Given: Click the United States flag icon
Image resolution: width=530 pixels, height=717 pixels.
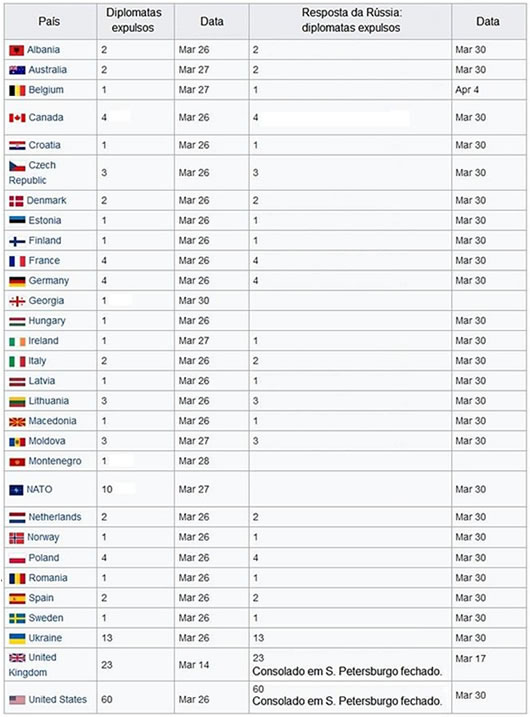Looking at the screenshot, I should point(17,700).
